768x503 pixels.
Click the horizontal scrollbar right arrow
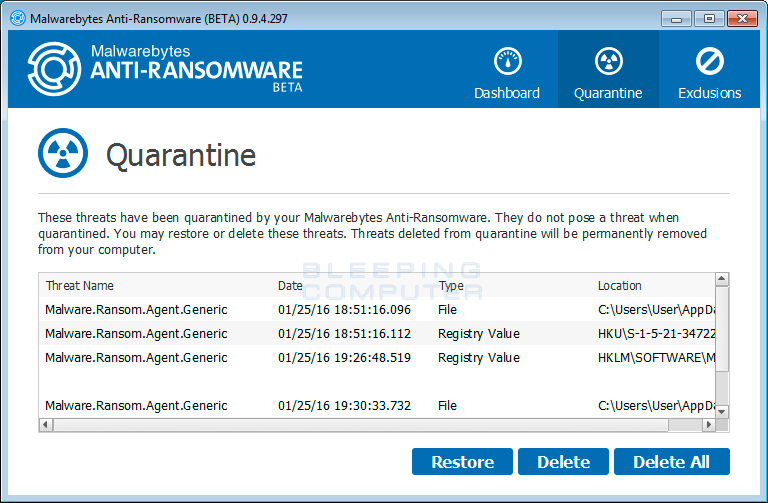(709, 425)
